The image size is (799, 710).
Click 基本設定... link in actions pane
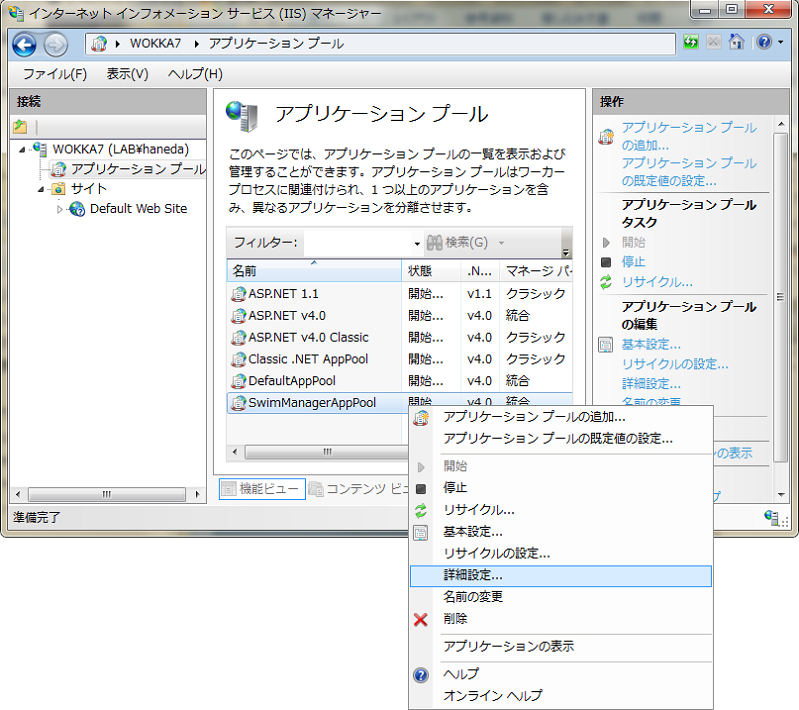click(651, 345)
